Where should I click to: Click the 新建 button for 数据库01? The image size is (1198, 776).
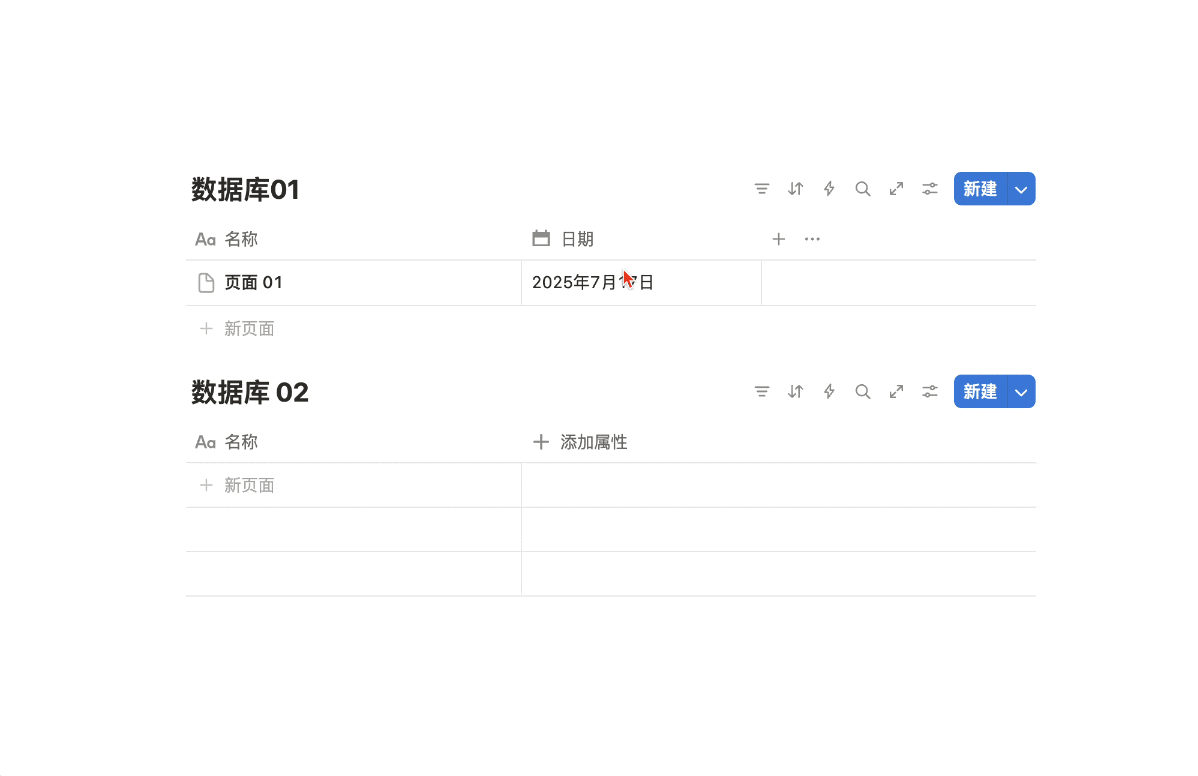[980, 189]
